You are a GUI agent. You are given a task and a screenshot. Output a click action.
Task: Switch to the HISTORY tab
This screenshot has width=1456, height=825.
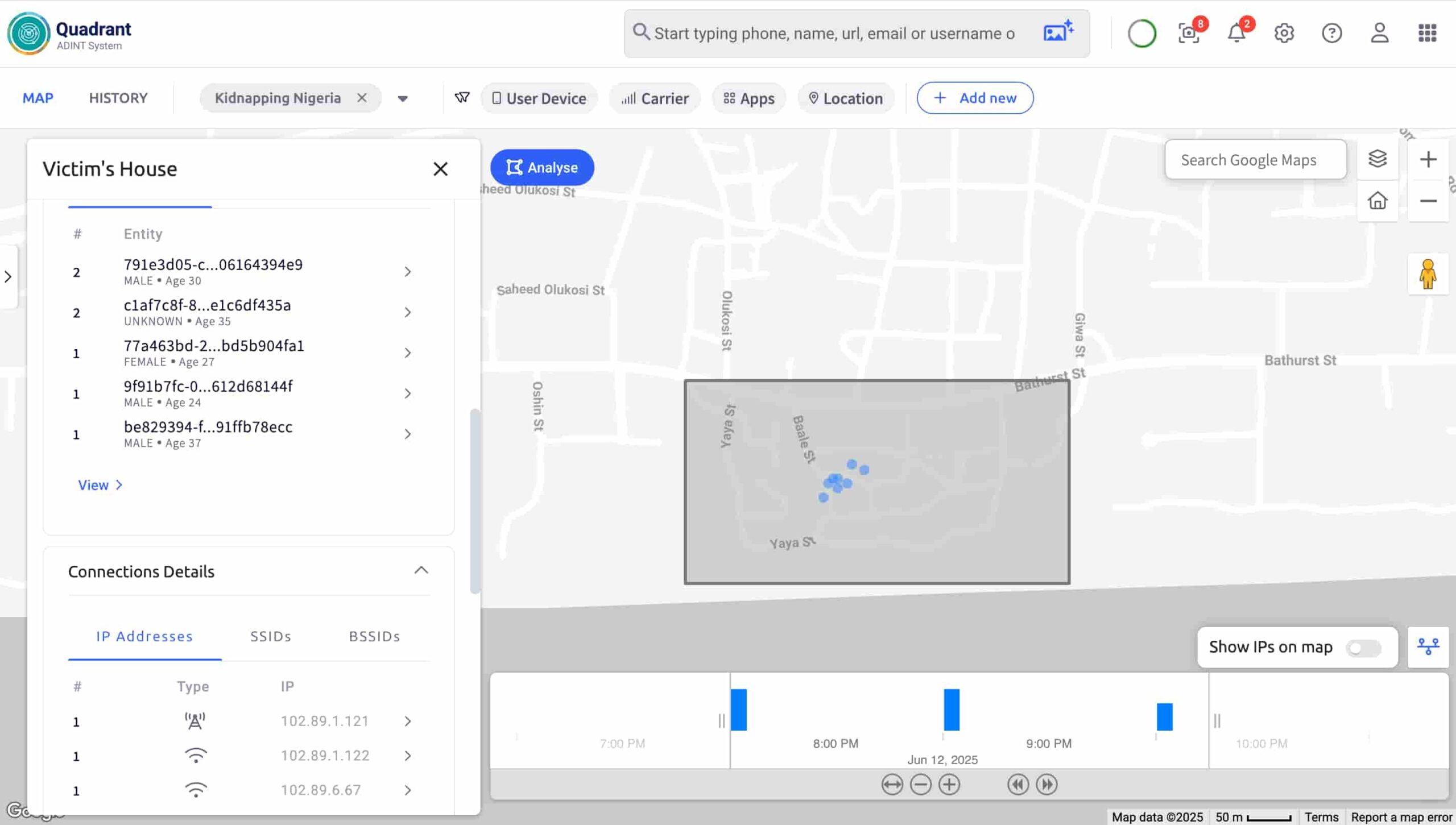(118, 98)
